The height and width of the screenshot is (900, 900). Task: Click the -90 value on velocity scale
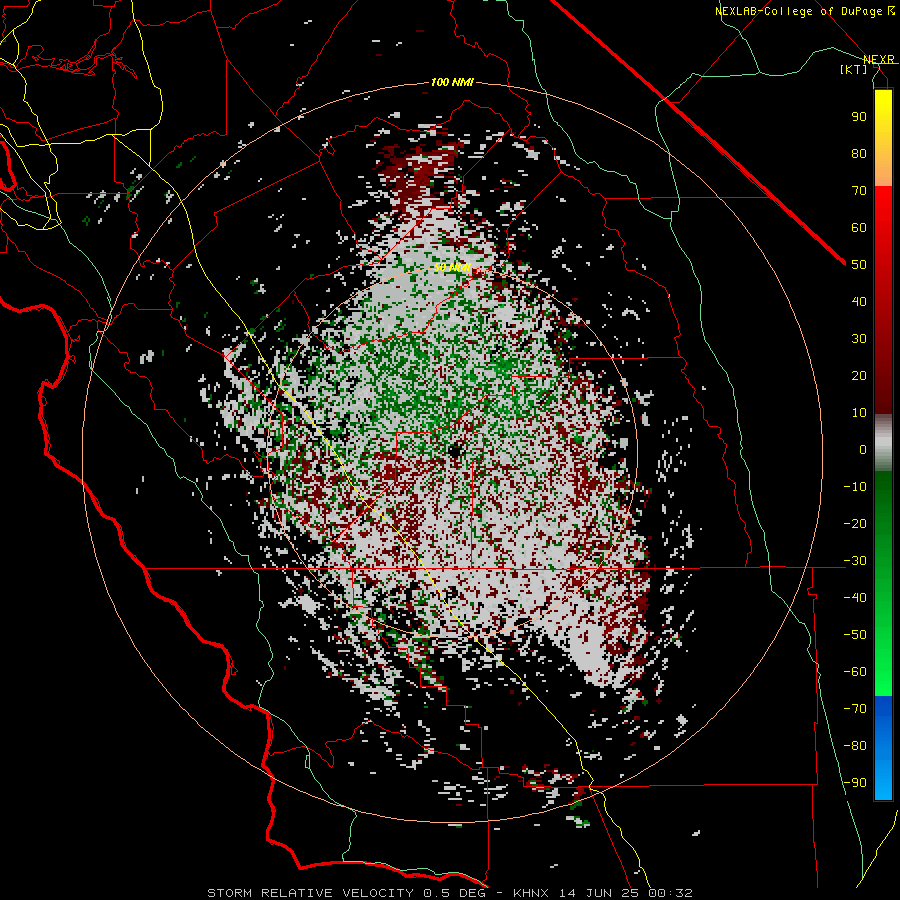tap(855, 783)
